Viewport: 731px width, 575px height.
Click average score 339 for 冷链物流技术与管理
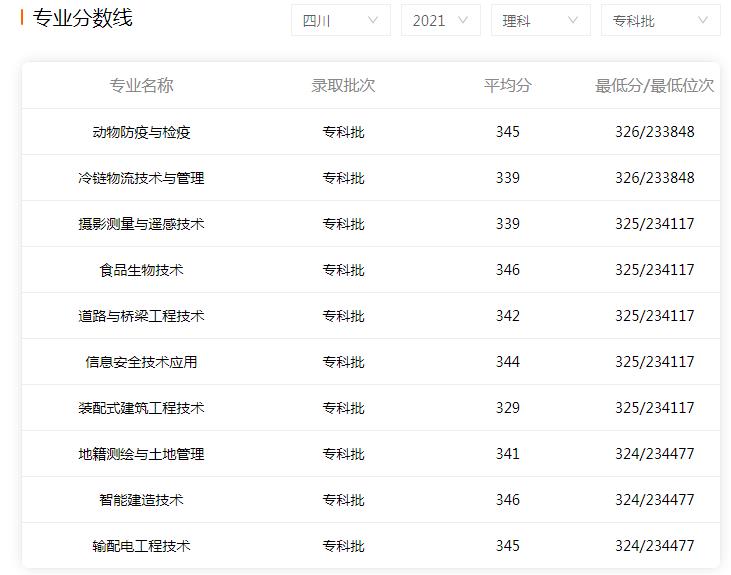click(508, 178)
